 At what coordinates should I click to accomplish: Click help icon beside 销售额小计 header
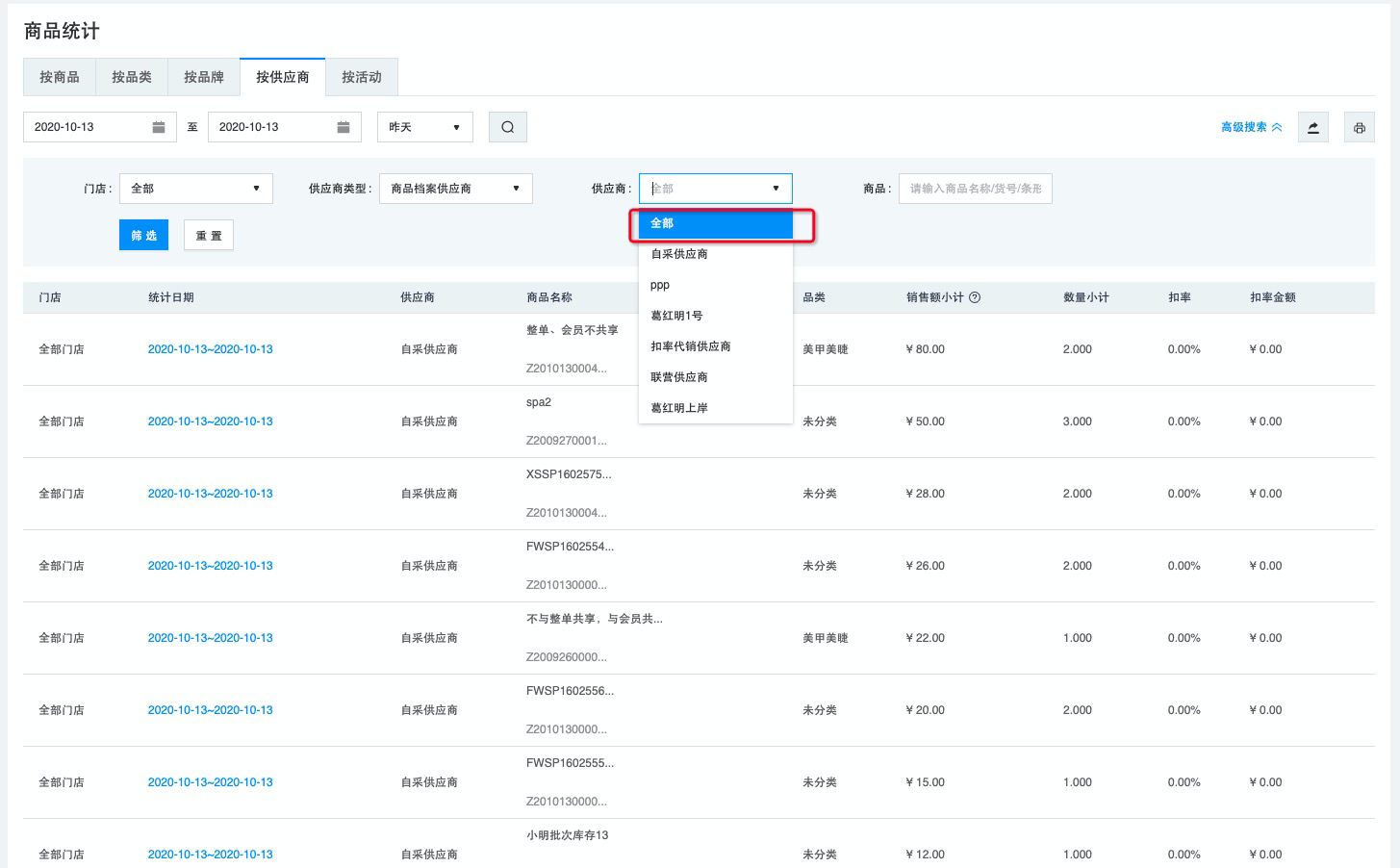click(x=975, y=297)
